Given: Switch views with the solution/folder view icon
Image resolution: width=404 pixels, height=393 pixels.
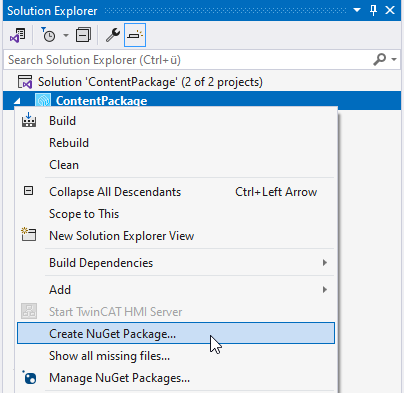Looking at the screenshot, I should coord(18,35).
